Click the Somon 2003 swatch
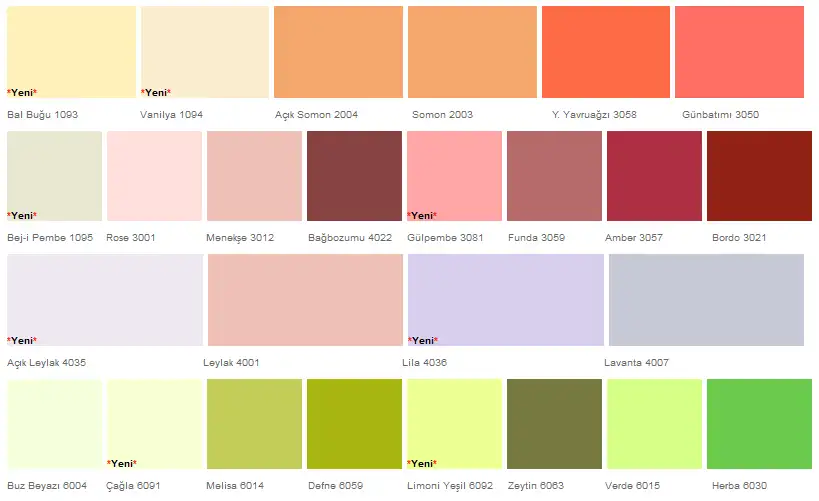The image size is (819, 501). point(472,52)
